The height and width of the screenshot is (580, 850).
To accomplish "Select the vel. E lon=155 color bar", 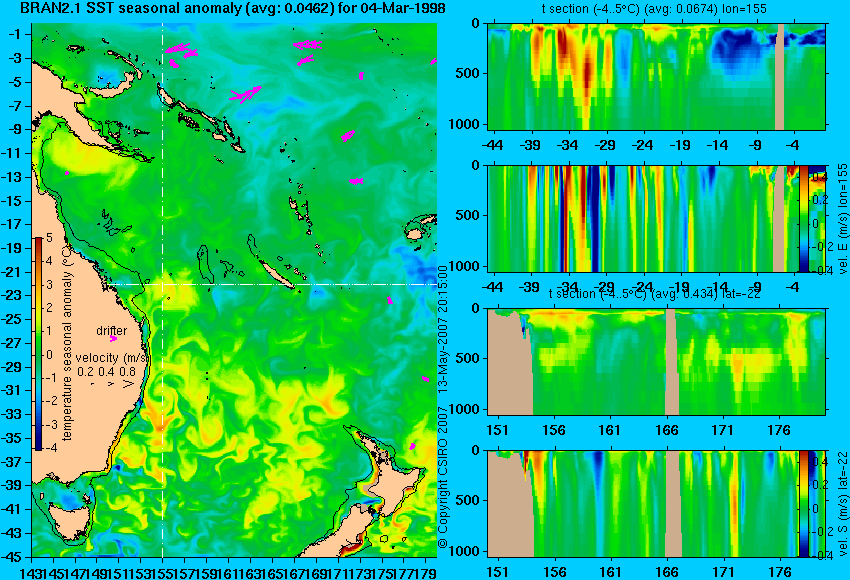I will [x=803, y=218].
